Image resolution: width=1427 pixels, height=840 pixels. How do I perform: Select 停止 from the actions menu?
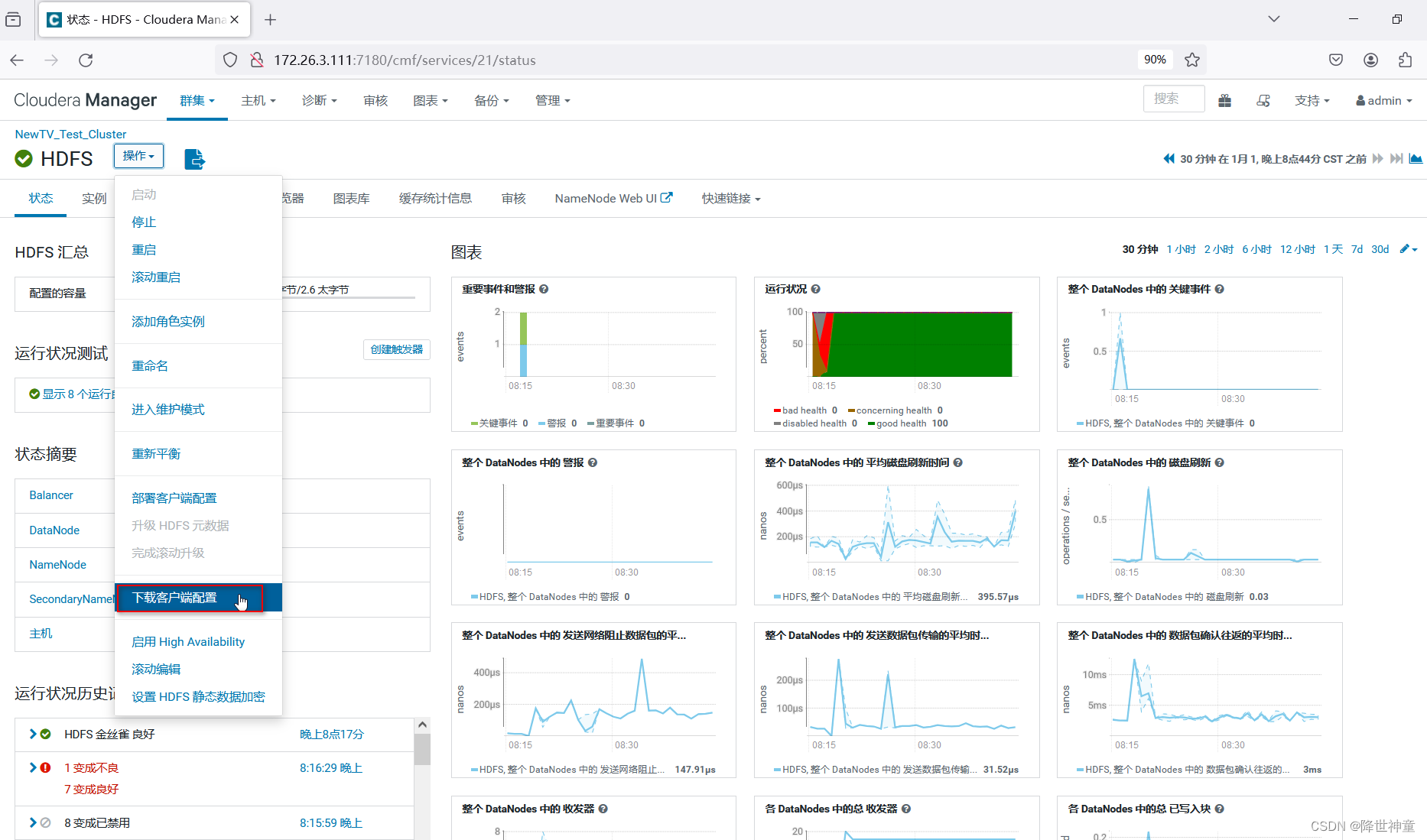pyautogui.click(x=198, y=222)
